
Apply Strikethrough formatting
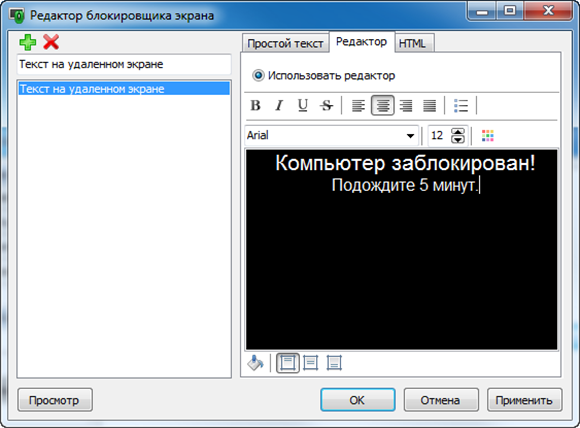coord(327,106)
